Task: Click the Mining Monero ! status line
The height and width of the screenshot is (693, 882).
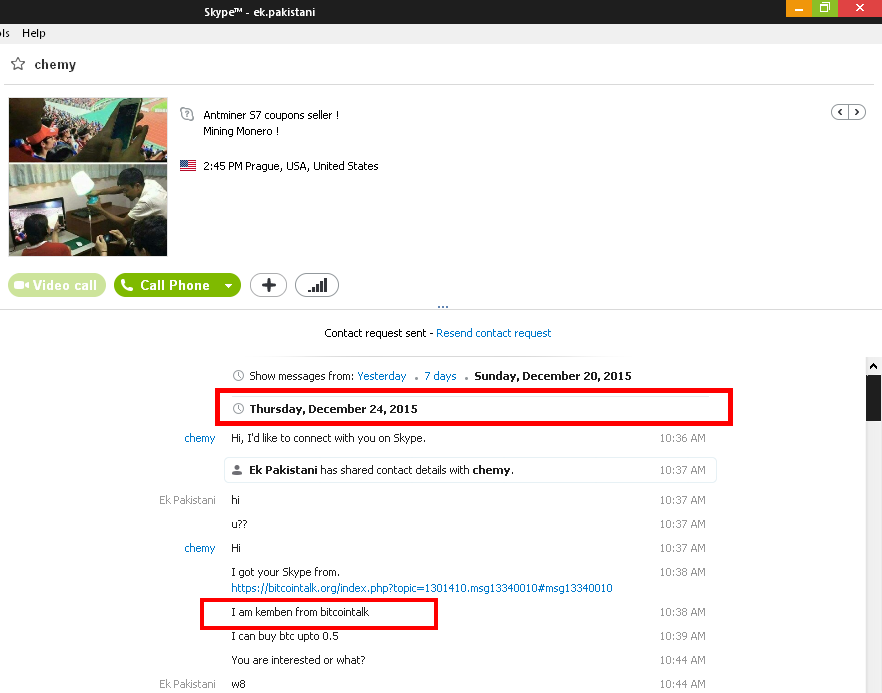Action: click(x=241, y=131)
